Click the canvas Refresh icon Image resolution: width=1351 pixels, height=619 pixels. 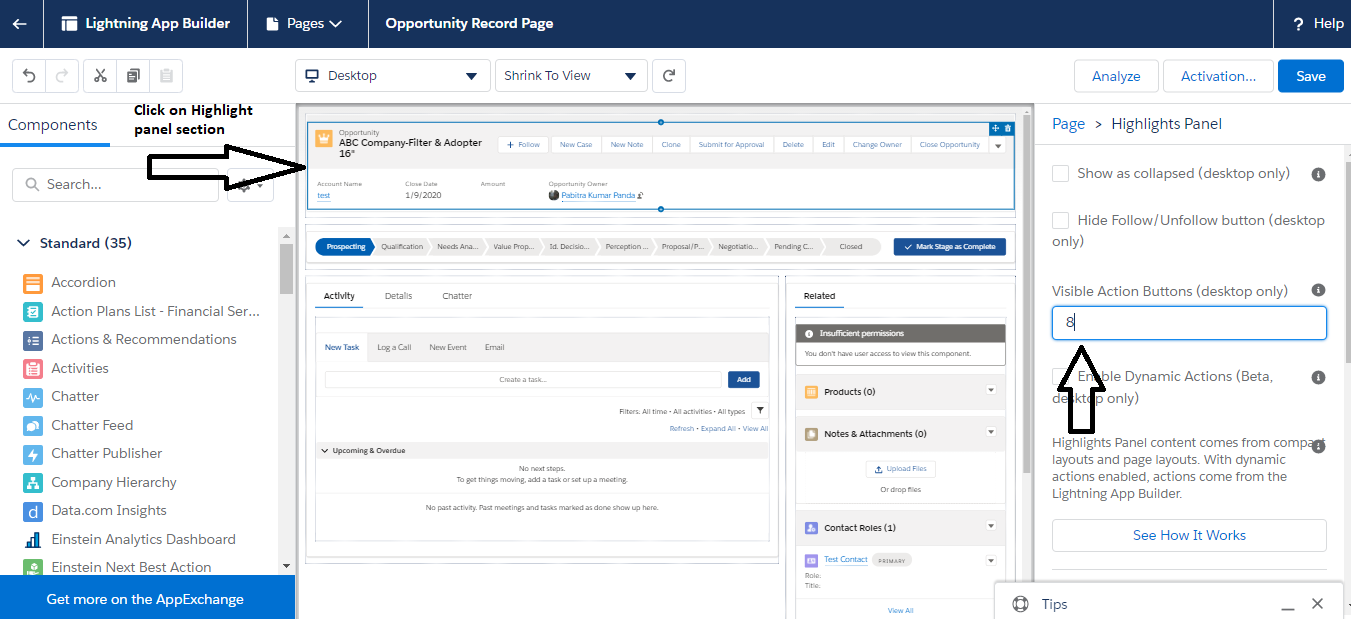pos(668,75)
